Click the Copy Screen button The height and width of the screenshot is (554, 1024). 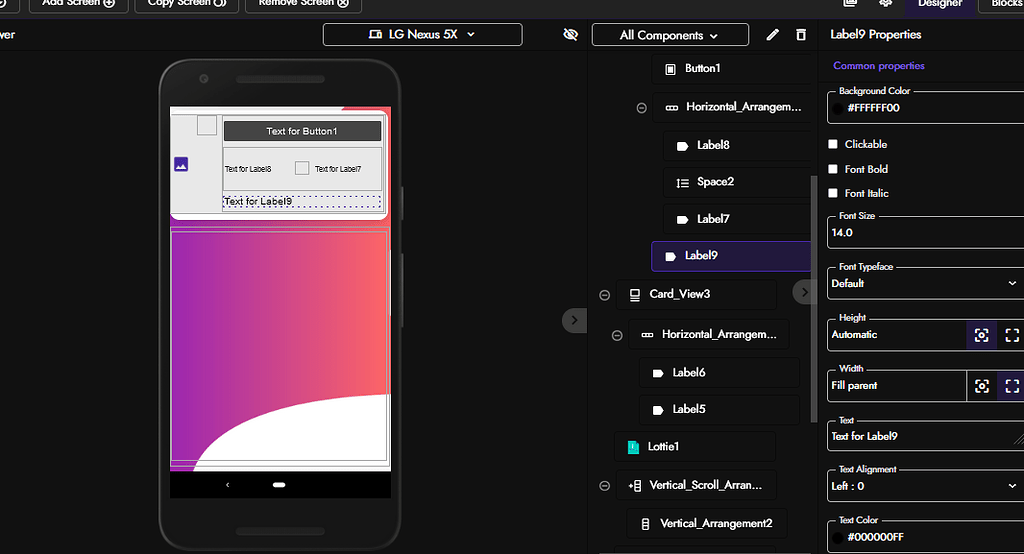tap(186, 4)
